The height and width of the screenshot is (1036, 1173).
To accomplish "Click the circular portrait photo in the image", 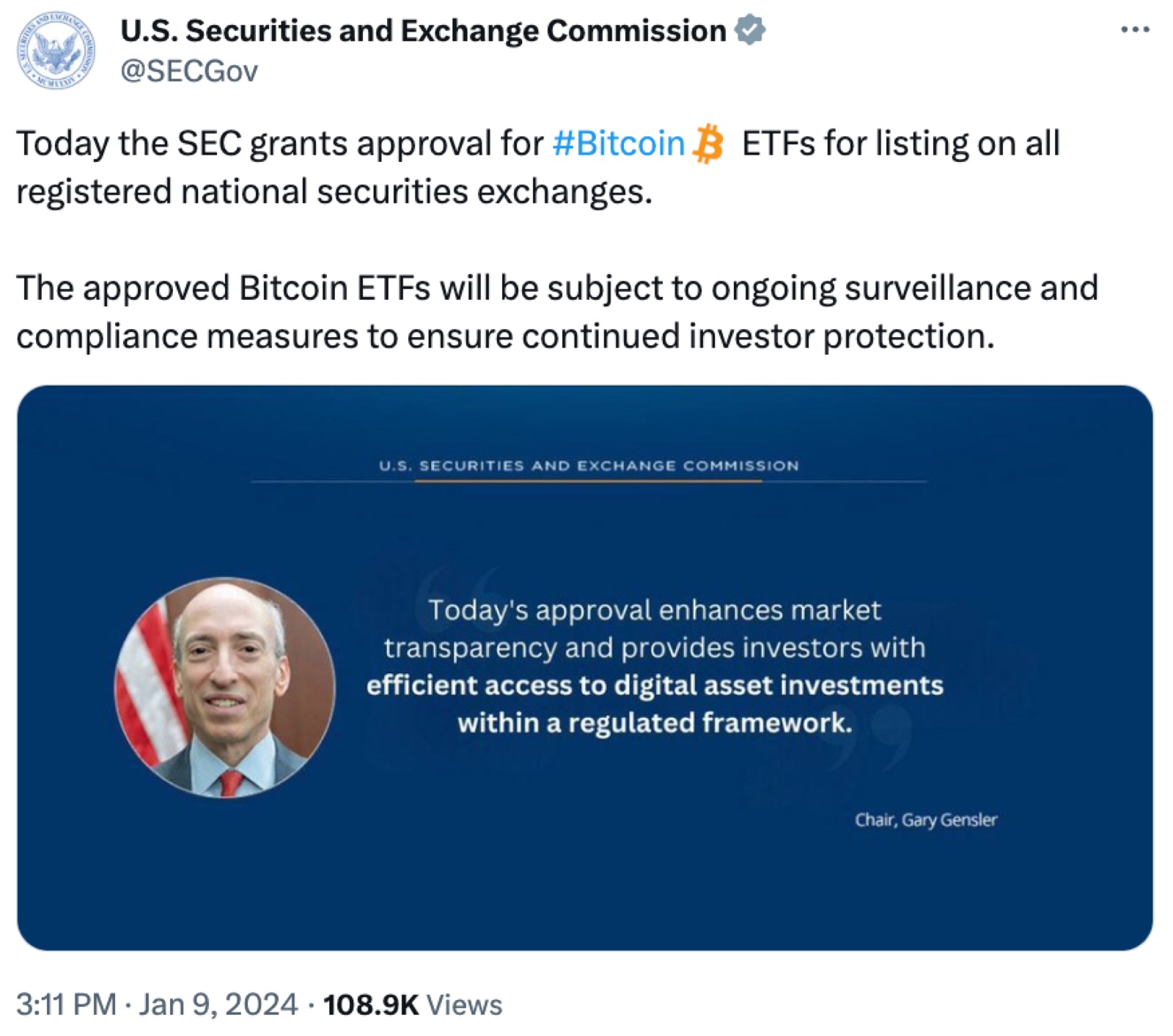I will click(x=225, y=687).
